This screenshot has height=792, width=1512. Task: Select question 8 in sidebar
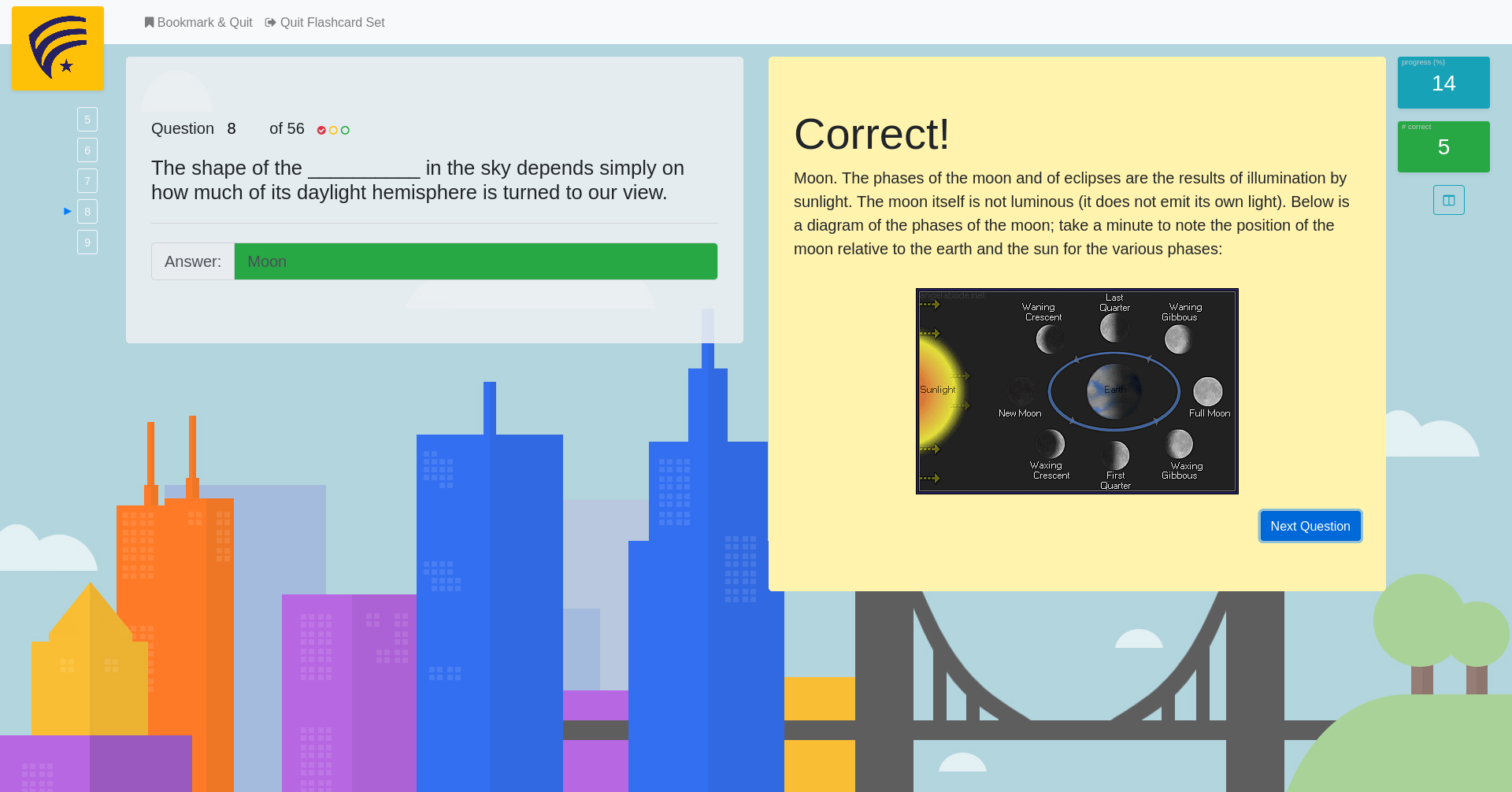pyautogui.click(x=87, y=212)
